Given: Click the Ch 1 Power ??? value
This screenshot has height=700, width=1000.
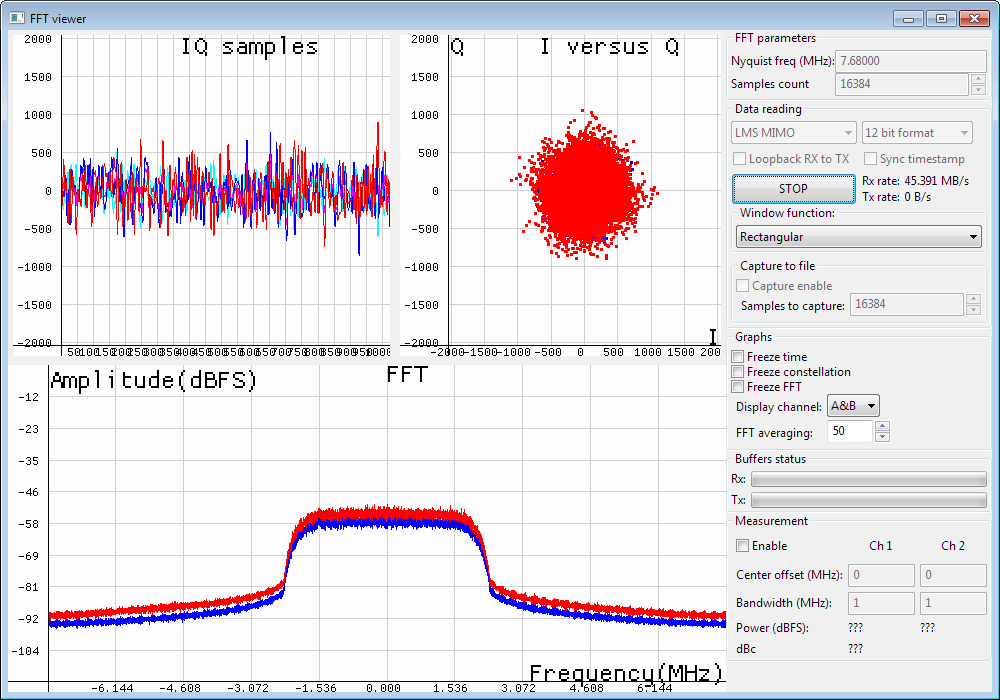Looking at the screenshot, I should point(856,628).
